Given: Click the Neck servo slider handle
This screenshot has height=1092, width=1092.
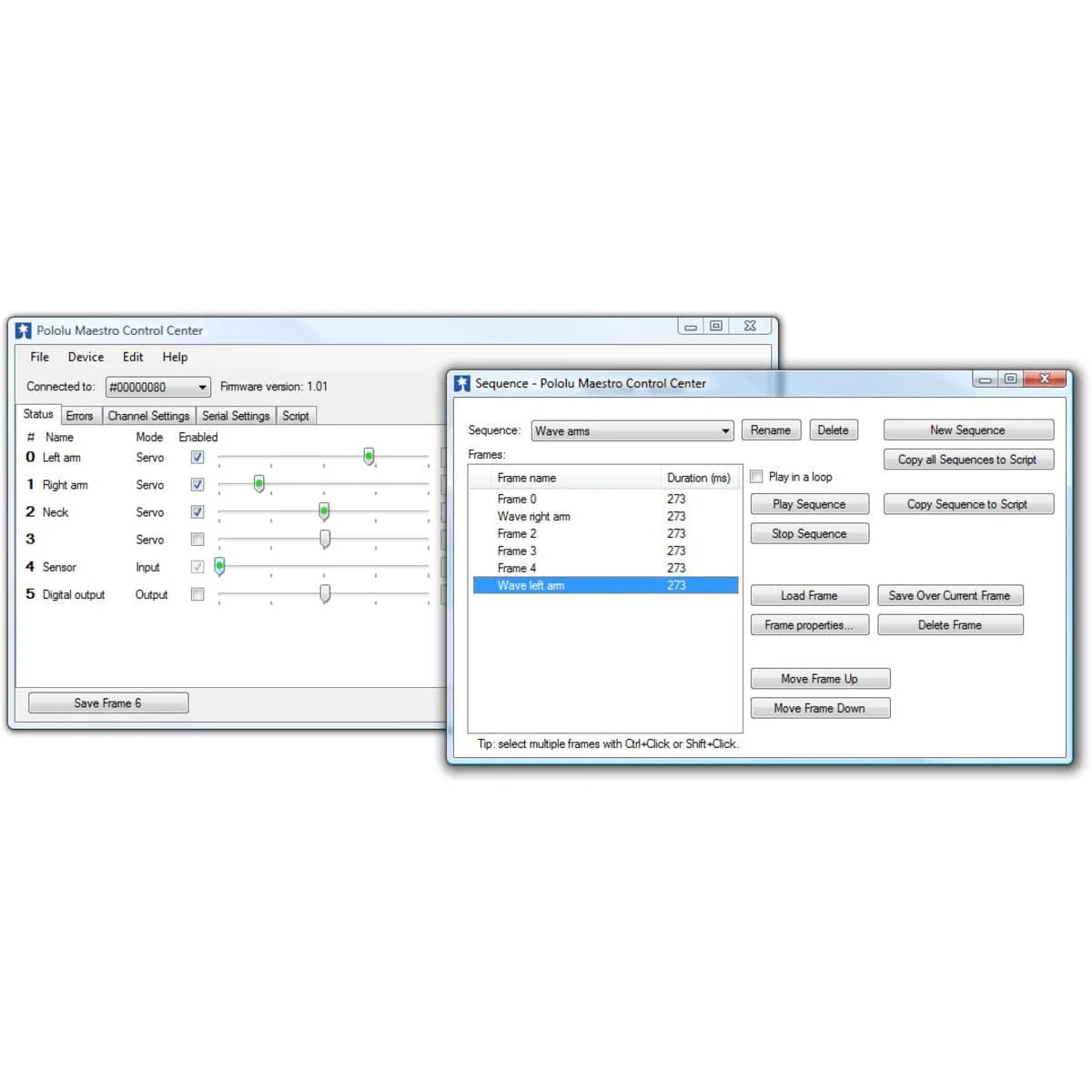Looking at the screenshot, I should point(324,511).
